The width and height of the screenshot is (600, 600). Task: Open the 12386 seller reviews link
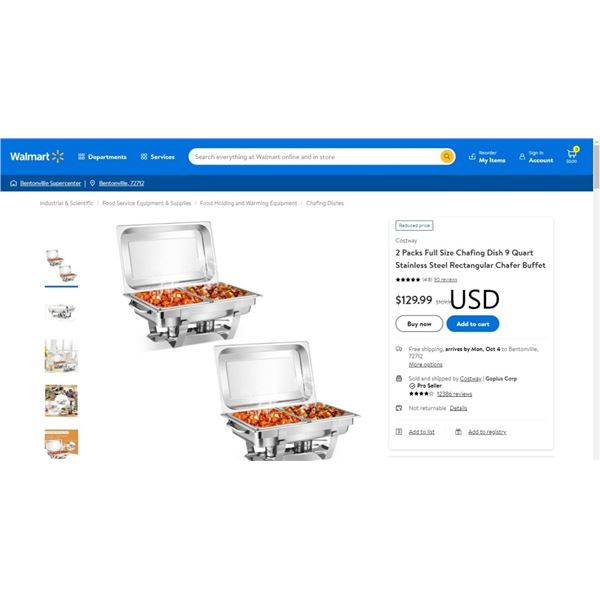pos(454,394)
